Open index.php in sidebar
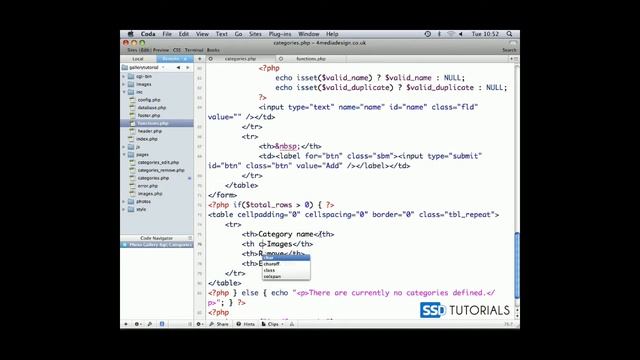This screenshot has width=640, height=360. (147, 139)
